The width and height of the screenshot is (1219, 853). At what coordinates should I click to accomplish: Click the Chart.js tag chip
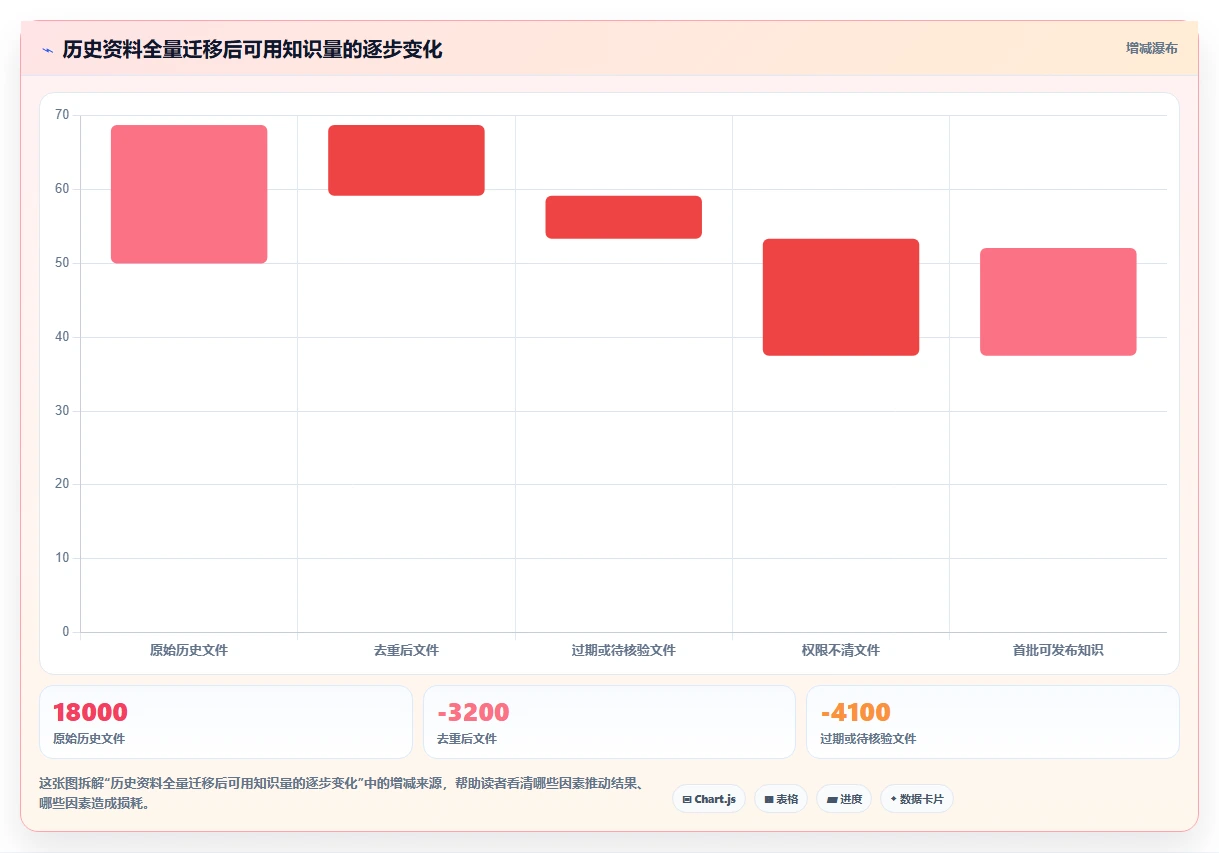709,799
